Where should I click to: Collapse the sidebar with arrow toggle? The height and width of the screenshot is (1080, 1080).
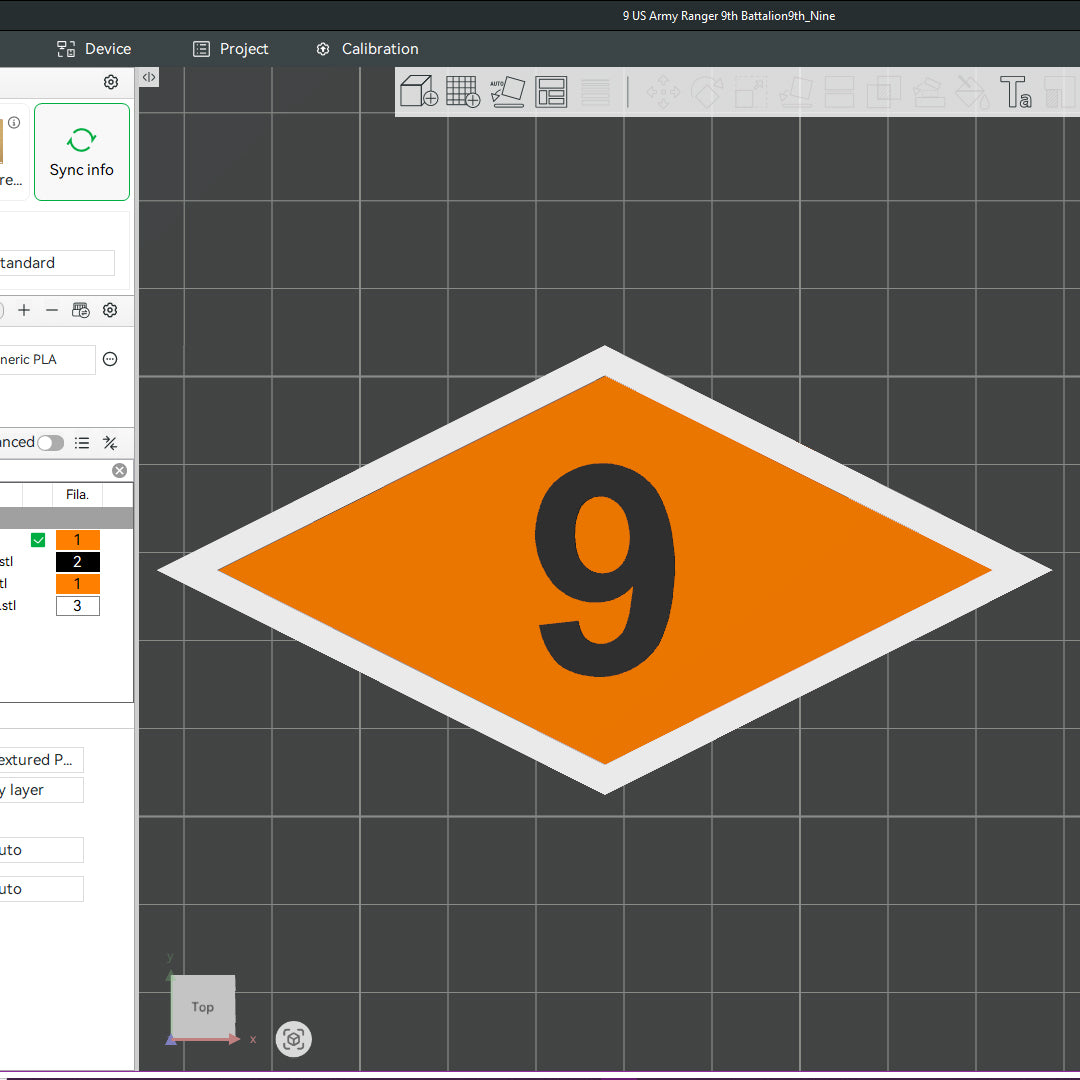pyautogui.click(x=149, y=77)
